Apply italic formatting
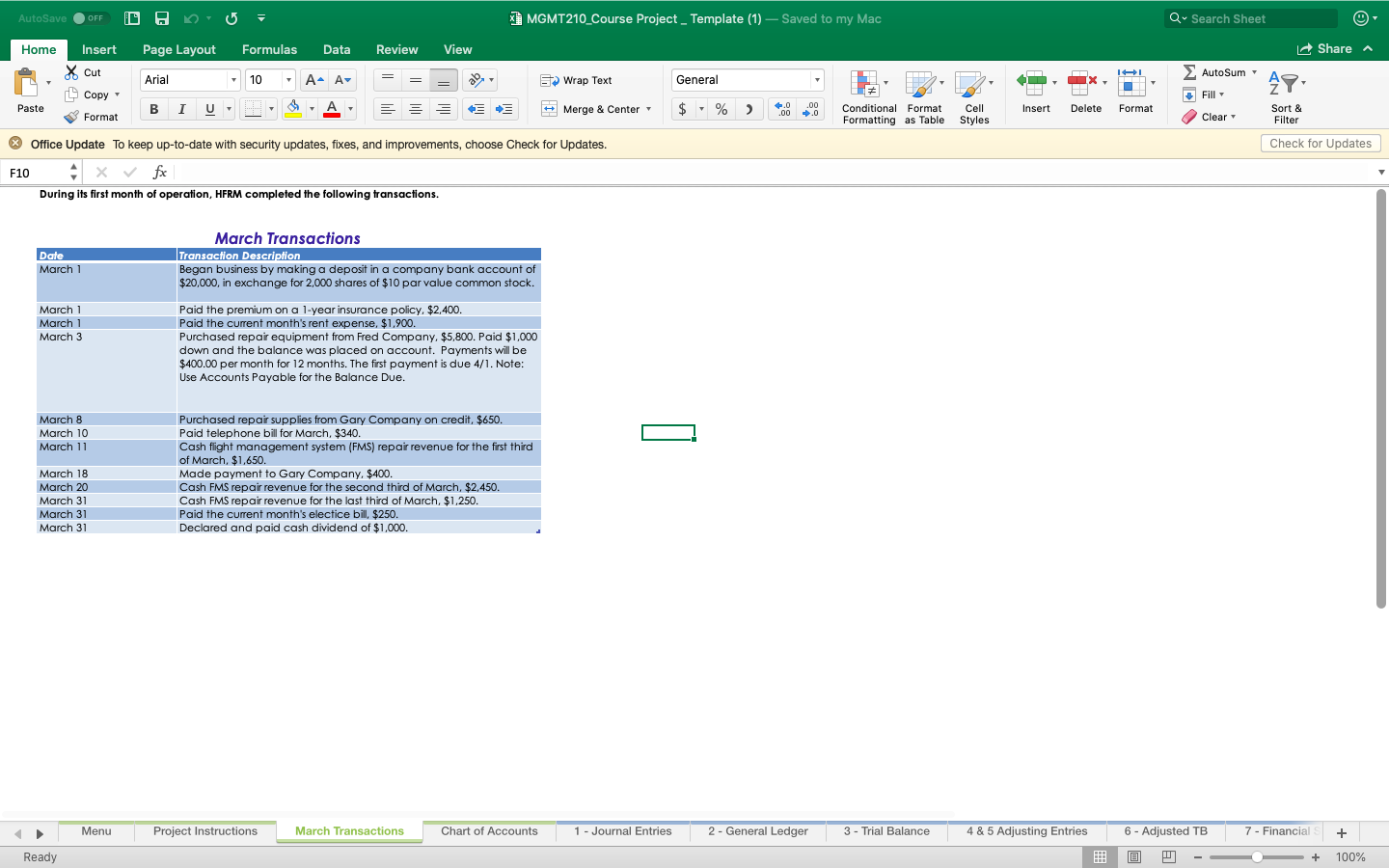 [x=181, y=108]
